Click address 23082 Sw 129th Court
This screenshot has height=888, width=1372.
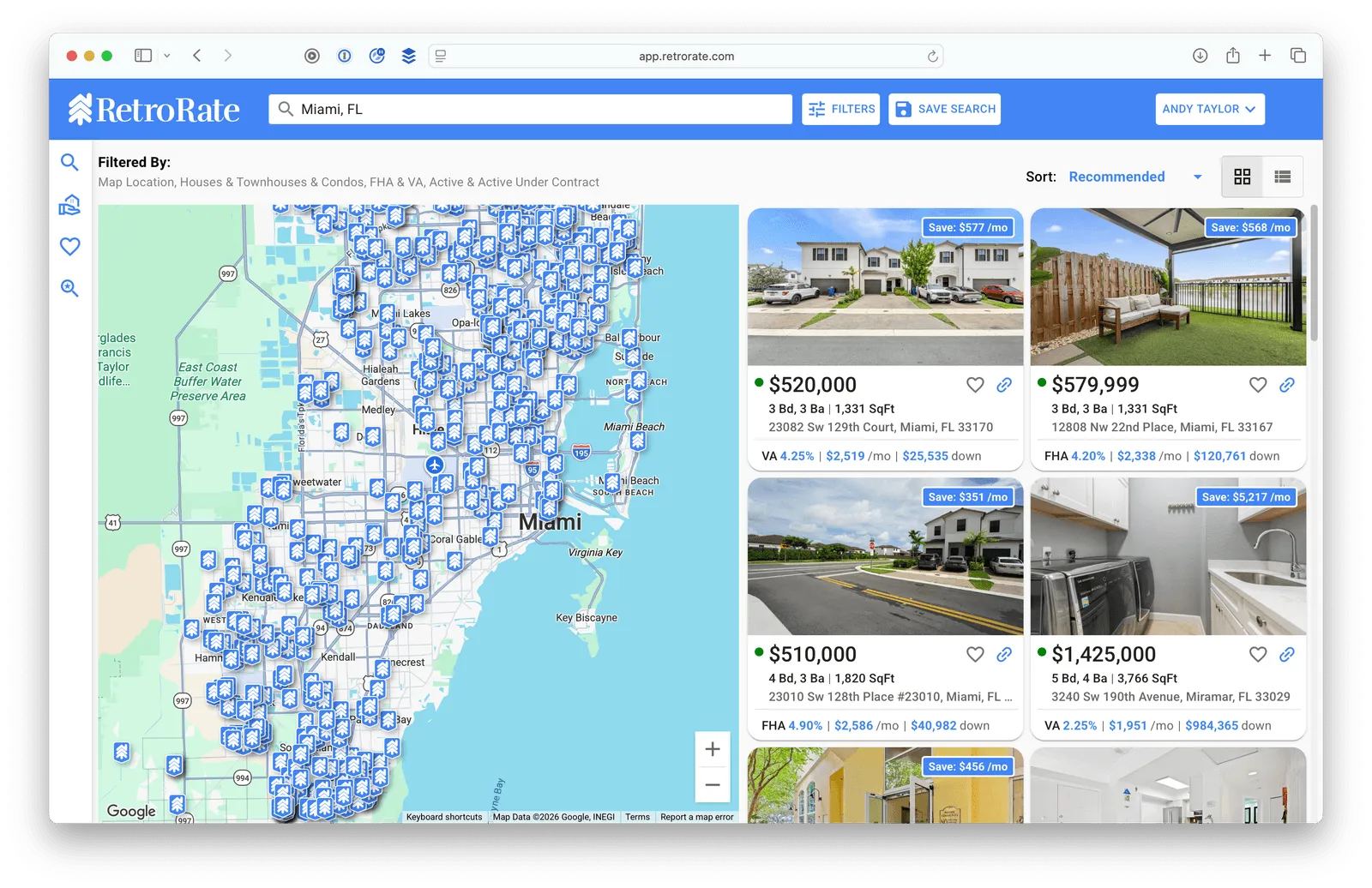(881, 427)
